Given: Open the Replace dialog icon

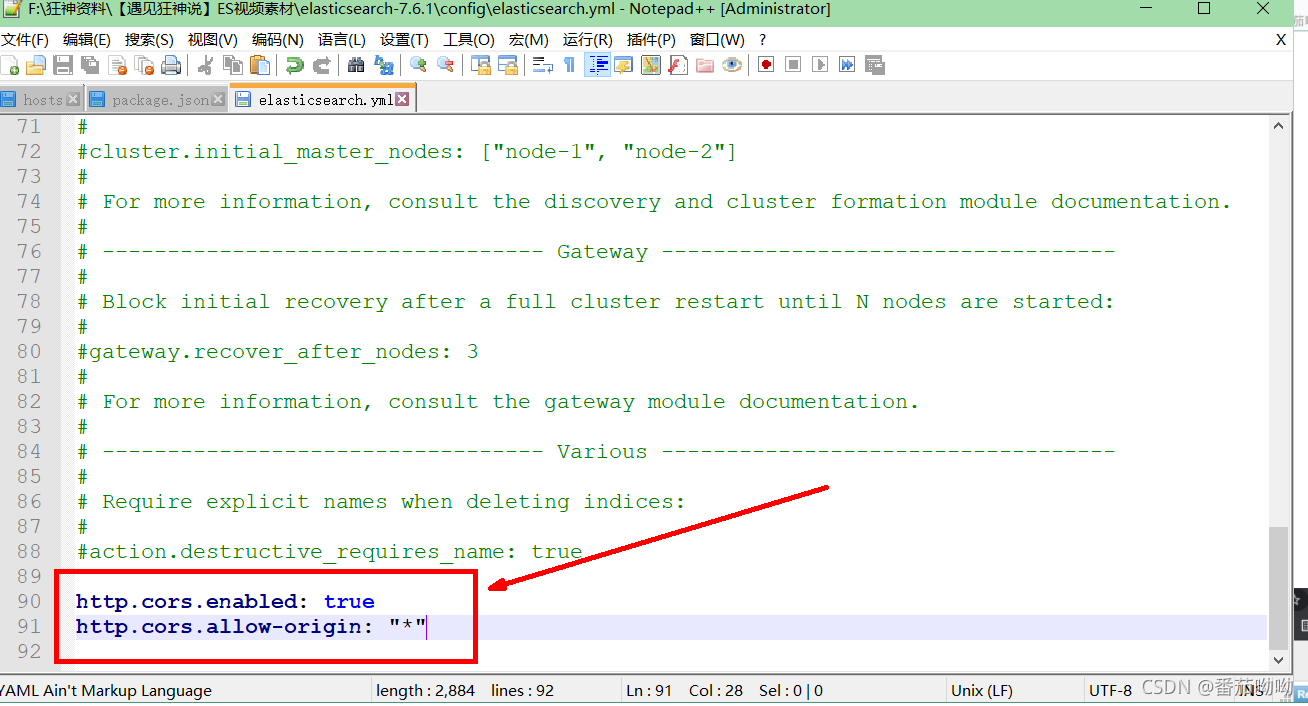Looking at the screenshot, I should click(x=384, y=66).
